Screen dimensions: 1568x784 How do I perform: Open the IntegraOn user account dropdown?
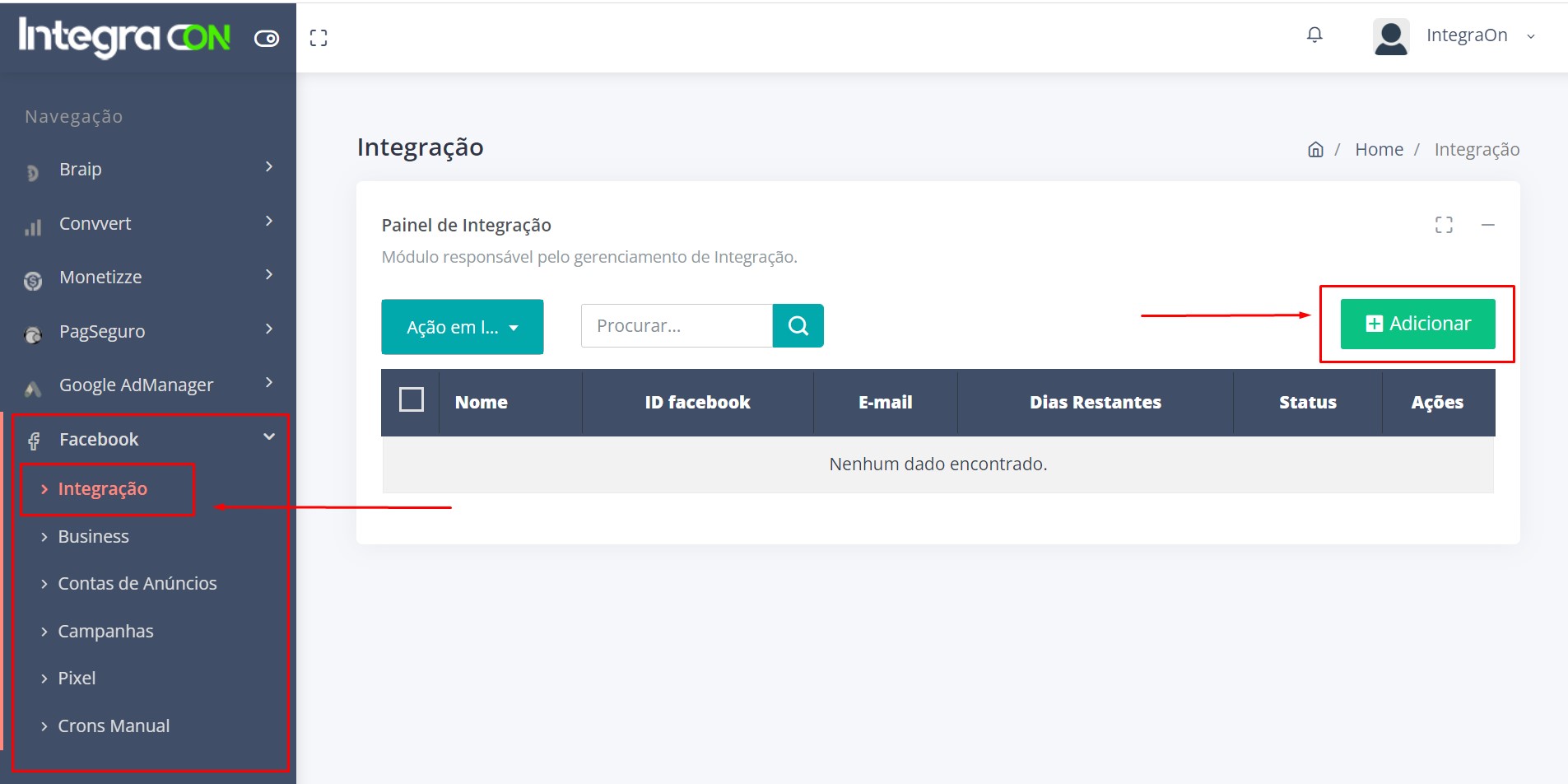pos(1479,35)
